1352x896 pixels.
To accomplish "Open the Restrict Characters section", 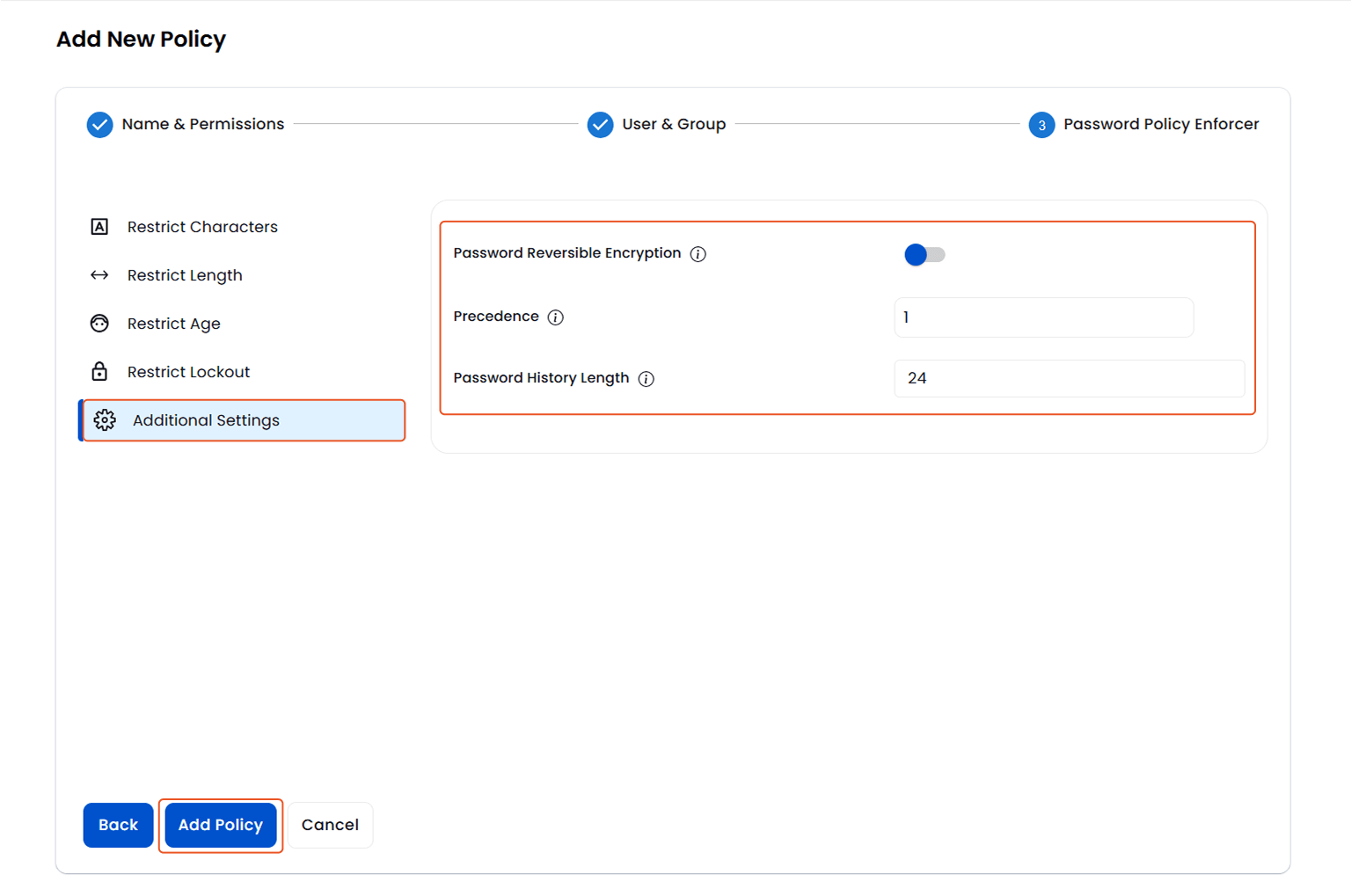I will [201, 226].
